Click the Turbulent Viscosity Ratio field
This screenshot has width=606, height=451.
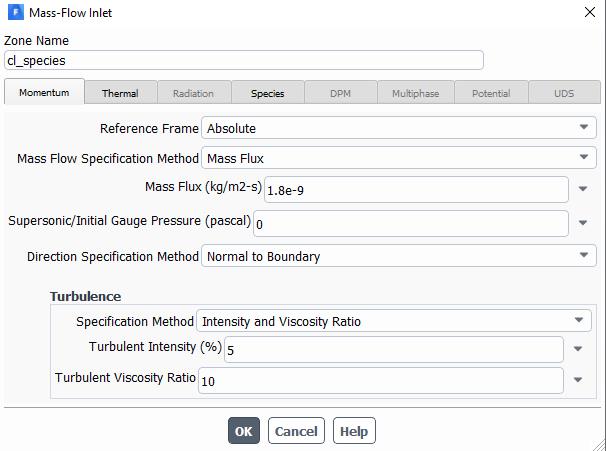click(380, 380)
